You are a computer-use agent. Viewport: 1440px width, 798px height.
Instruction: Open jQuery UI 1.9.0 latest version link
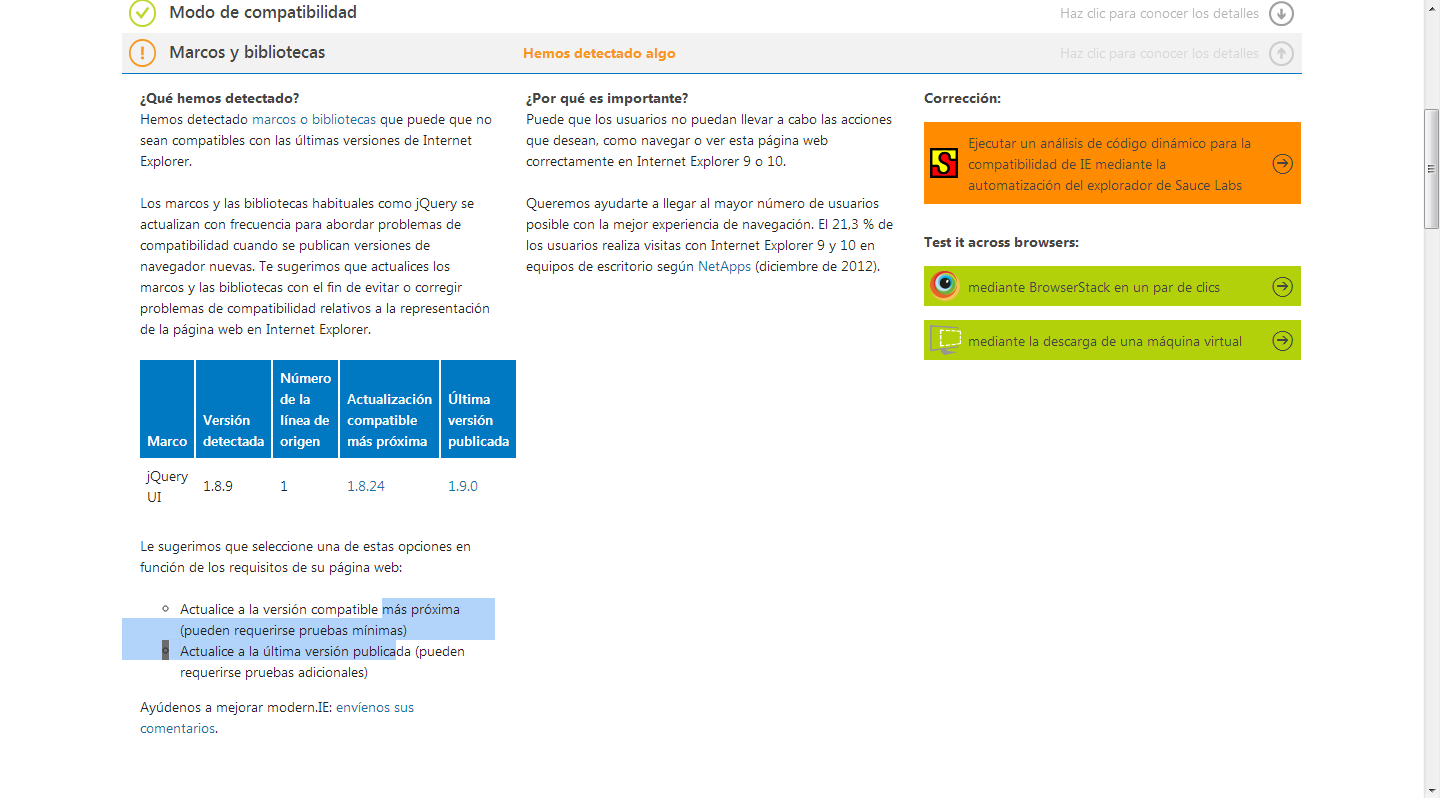click(463, 486)
